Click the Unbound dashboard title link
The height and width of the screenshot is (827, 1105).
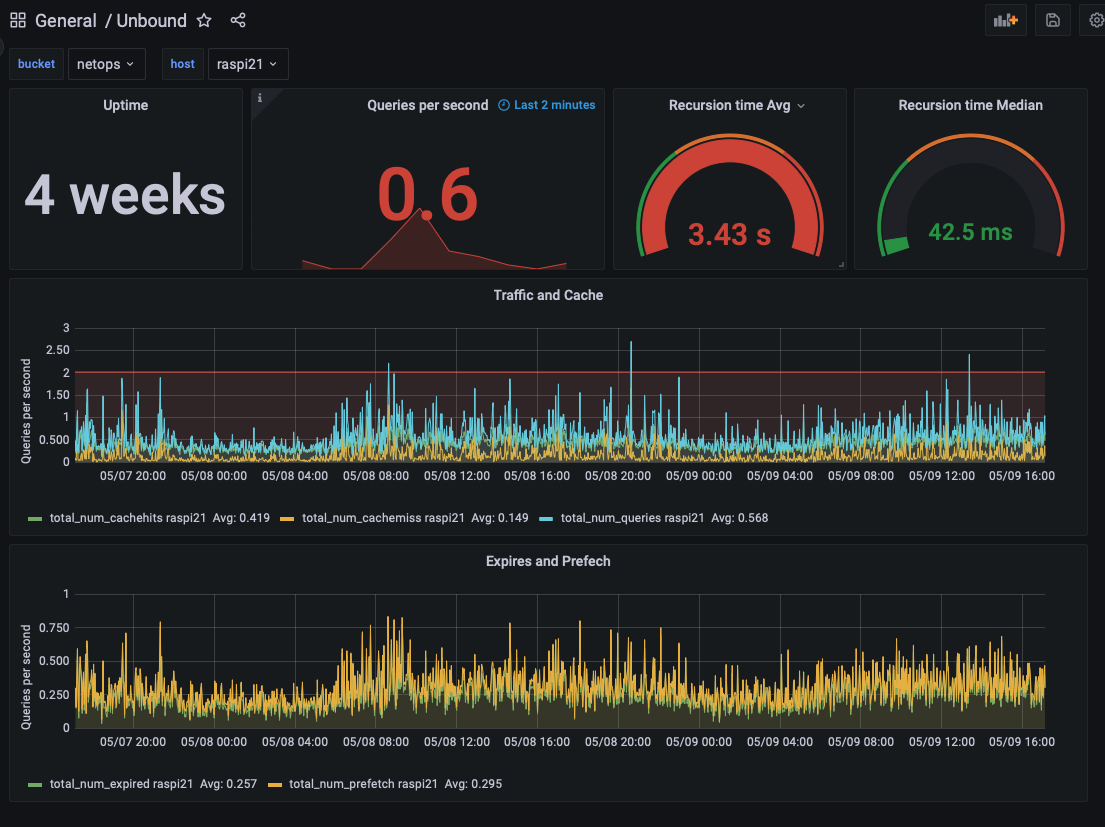(151, 20)
